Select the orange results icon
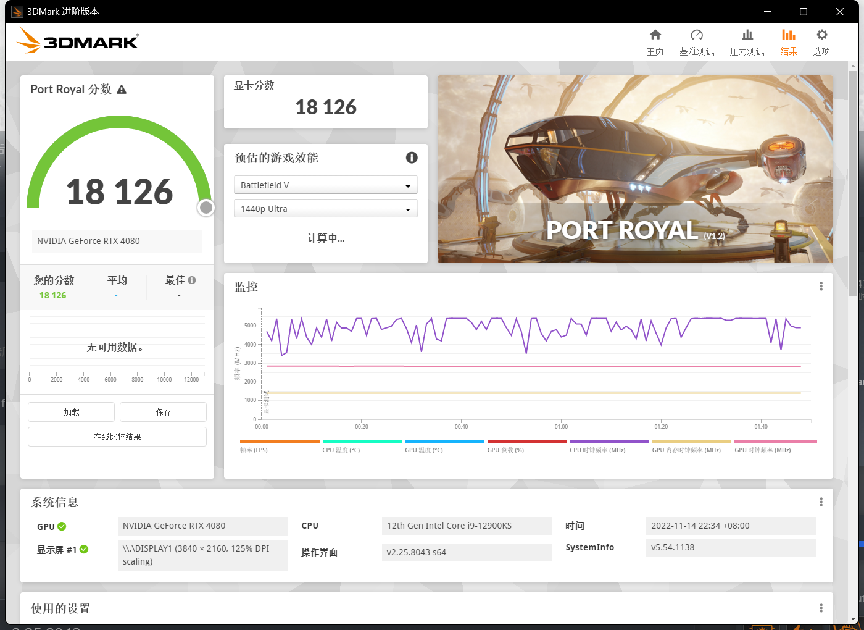The image size is (864, 630). coord(789,40)
